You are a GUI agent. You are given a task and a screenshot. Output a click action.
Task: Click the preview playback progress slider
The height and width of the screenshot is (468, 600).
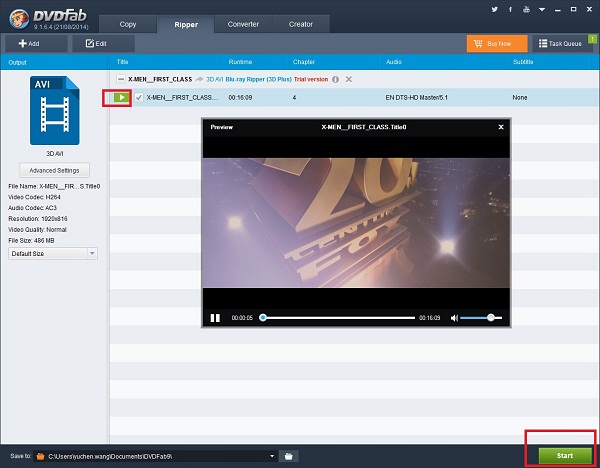point(339,318)
